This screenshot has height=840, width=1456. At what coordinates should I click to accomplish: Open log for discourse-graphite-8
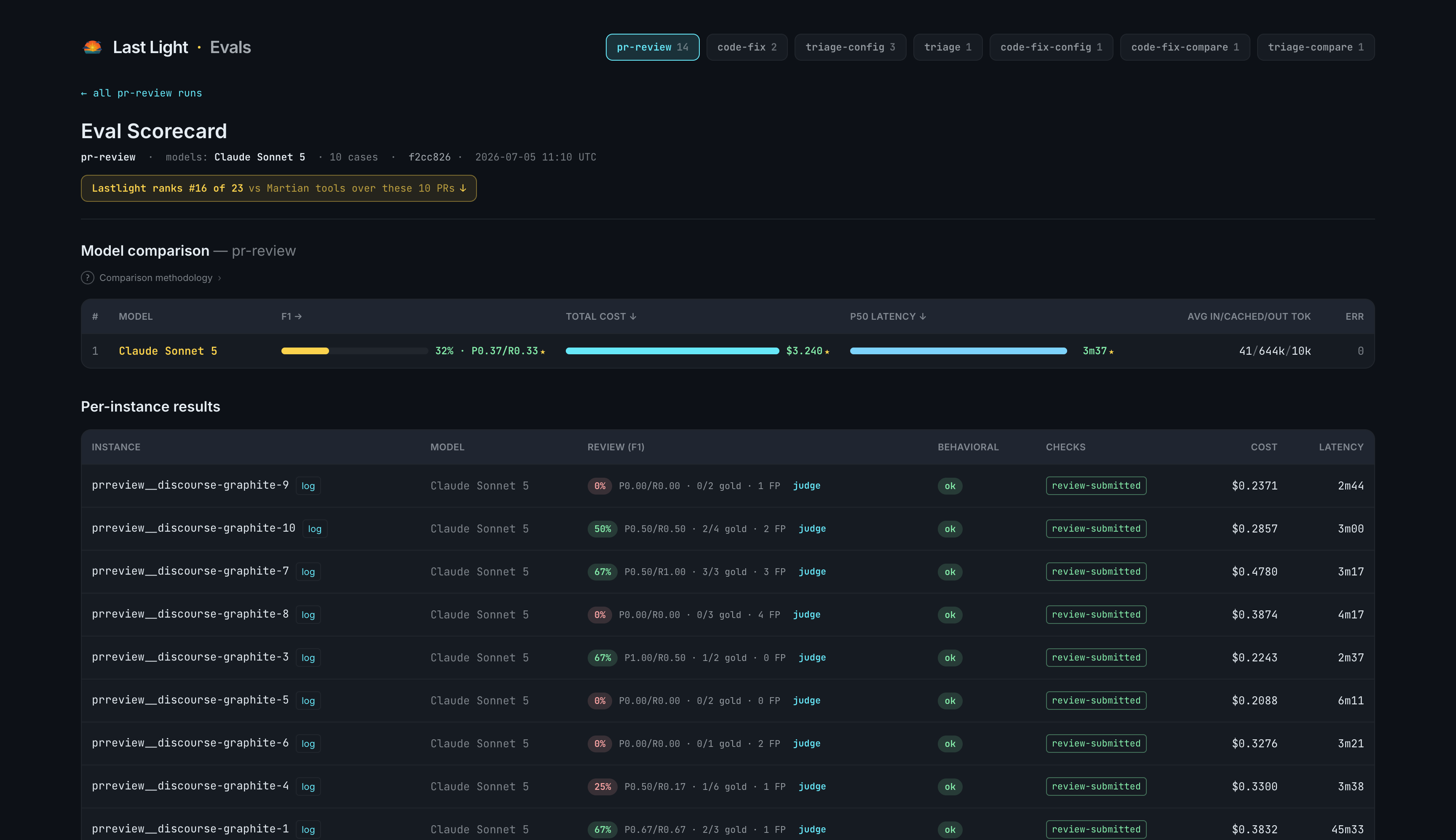pyautogui.click(x=308, y=615)
